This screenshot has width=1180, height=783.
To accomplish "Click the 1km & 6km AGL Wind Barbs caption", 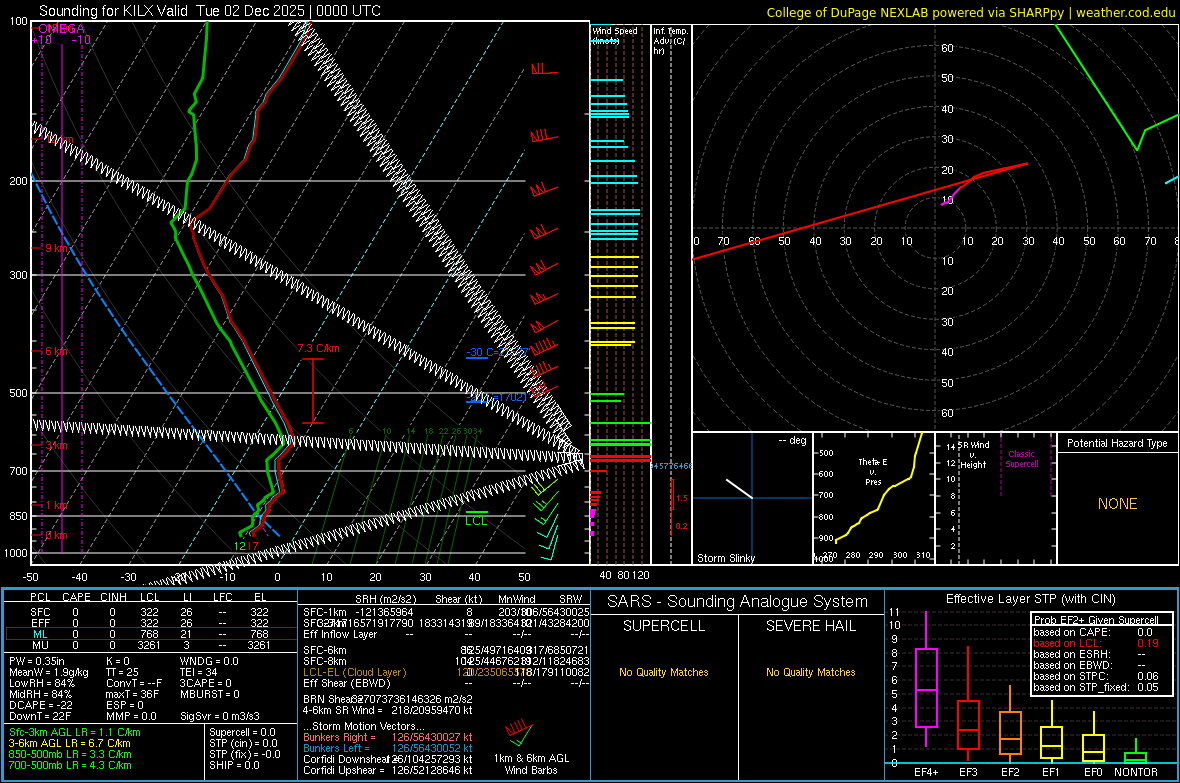I will click(531, 764).
